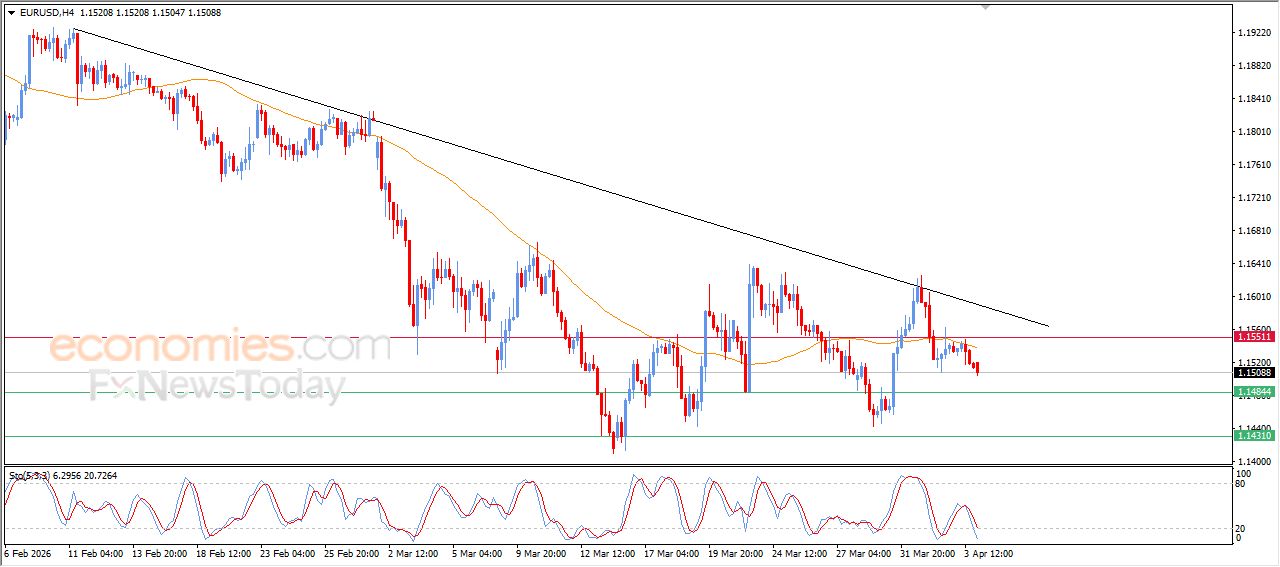Viewport: 1280px width, 567px height.
Task: Click the right end of descending trendline
Action: click(x=1047, y=325)
